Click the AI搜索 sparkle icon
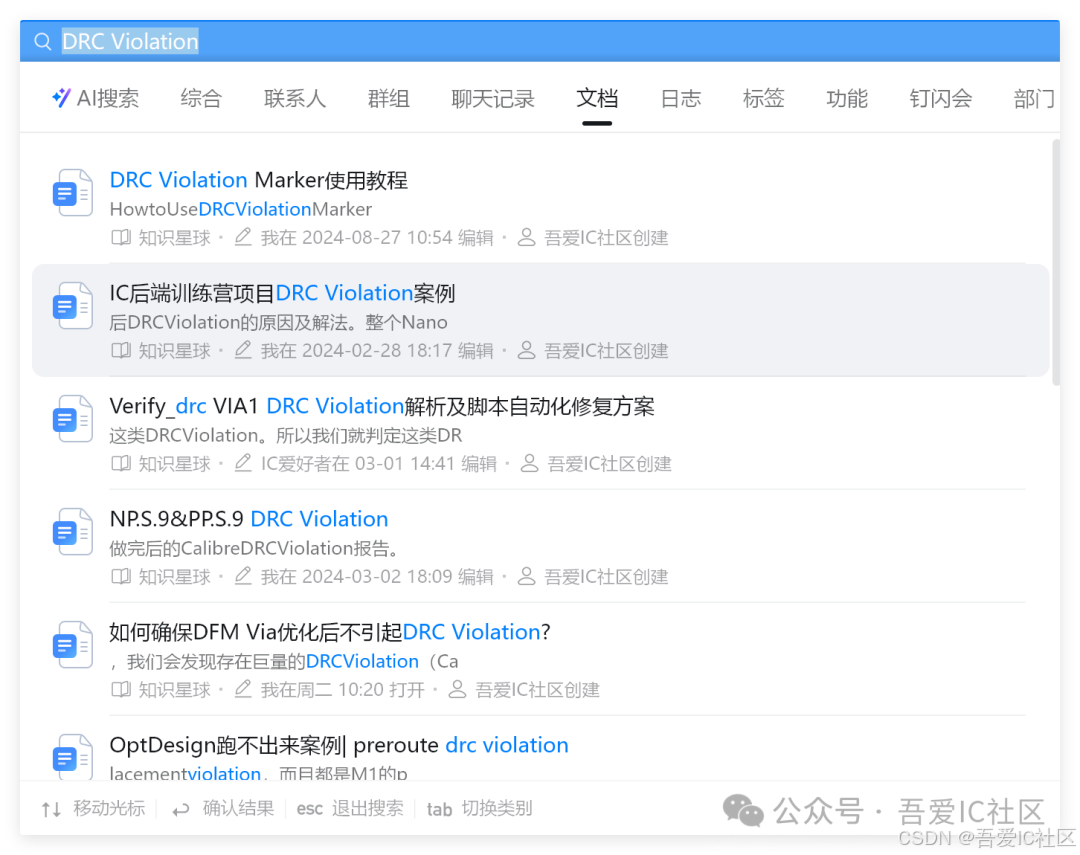This screenshot has width=1080, height=855. (62, 98)
